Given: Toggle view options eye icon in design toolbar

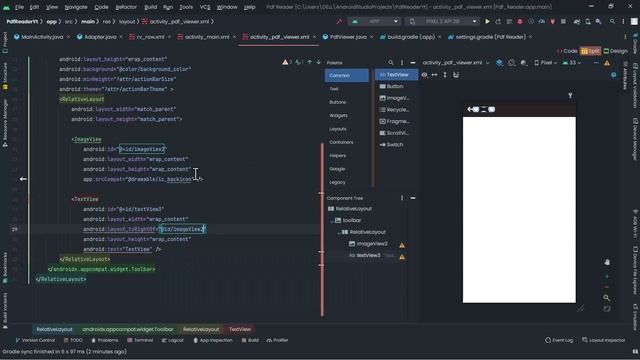Looking at the screenshot, I should click(424, 75).
